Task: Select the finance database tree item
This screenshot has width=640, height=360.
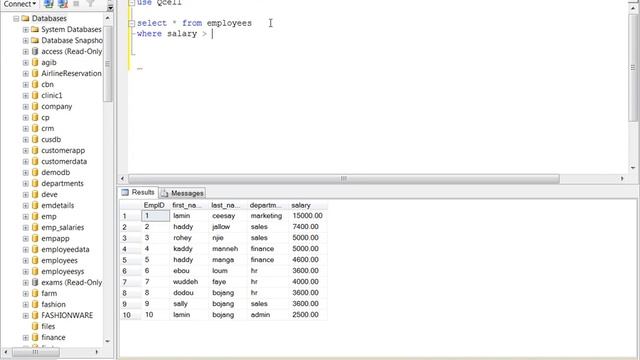Action: (x=53, y=337)
